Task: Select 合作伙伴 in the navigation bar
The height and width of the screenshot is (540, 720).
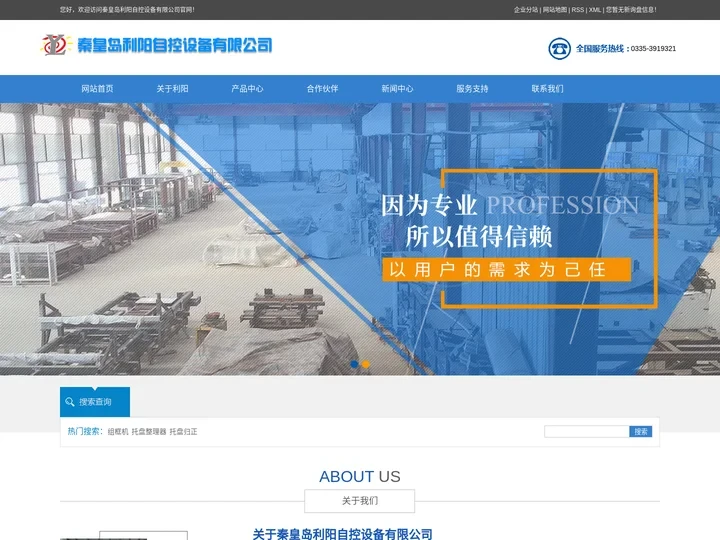Action: tap(322, 89)
